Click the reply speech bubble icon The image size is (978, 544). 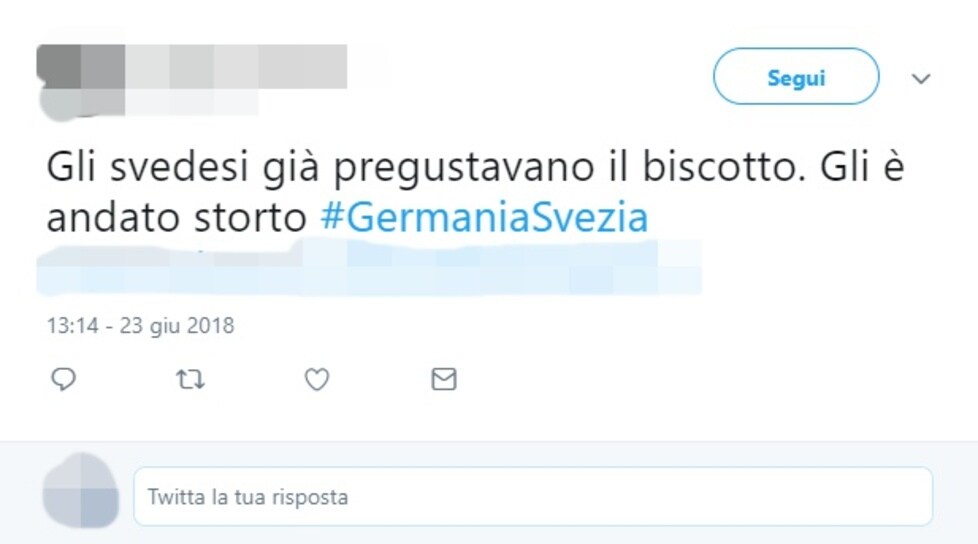(63, 379)
